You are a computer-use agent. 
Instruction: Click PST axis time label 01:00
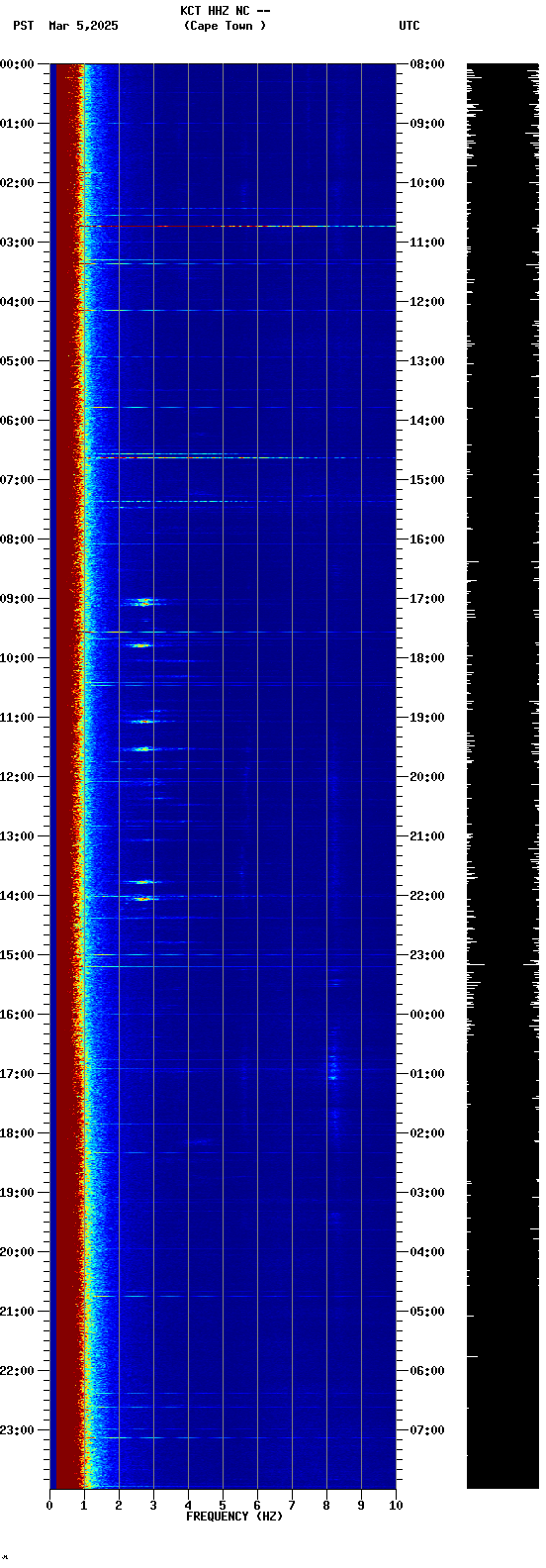pyautogui.click(x=18, y=124)
